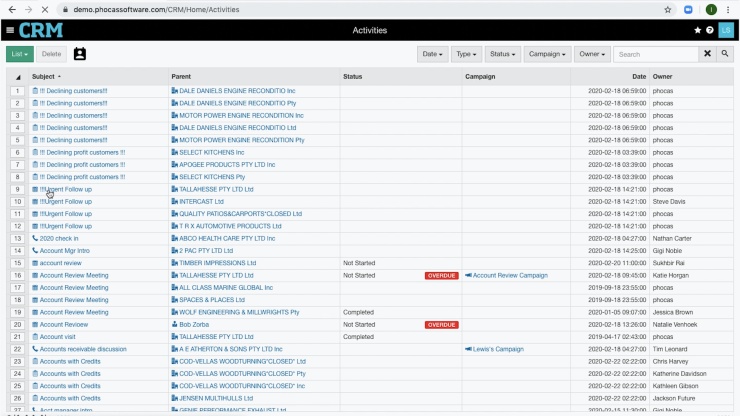Open the Chrome three-dot menu
The width and height of the screenshot is (740, 416).
point(728,9)
